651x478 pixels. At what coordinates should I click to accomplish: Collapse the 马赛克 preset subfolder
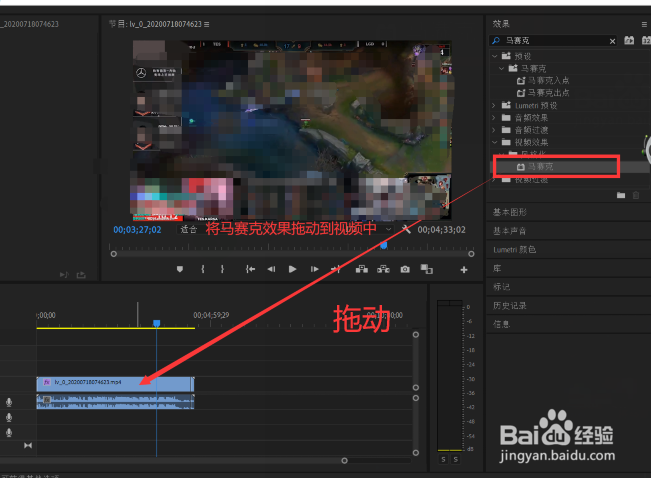[502, 68]
